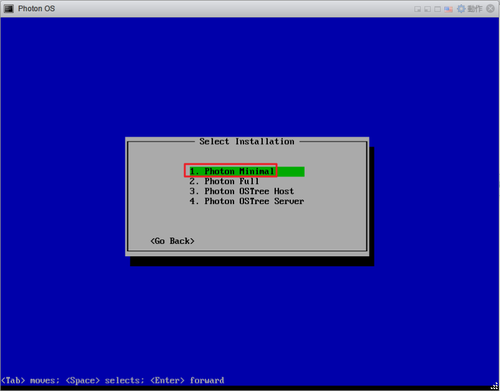Open the gear Actions menu
Screen dimensions: 500x391
pyautogui.click(x=461, y=9)
